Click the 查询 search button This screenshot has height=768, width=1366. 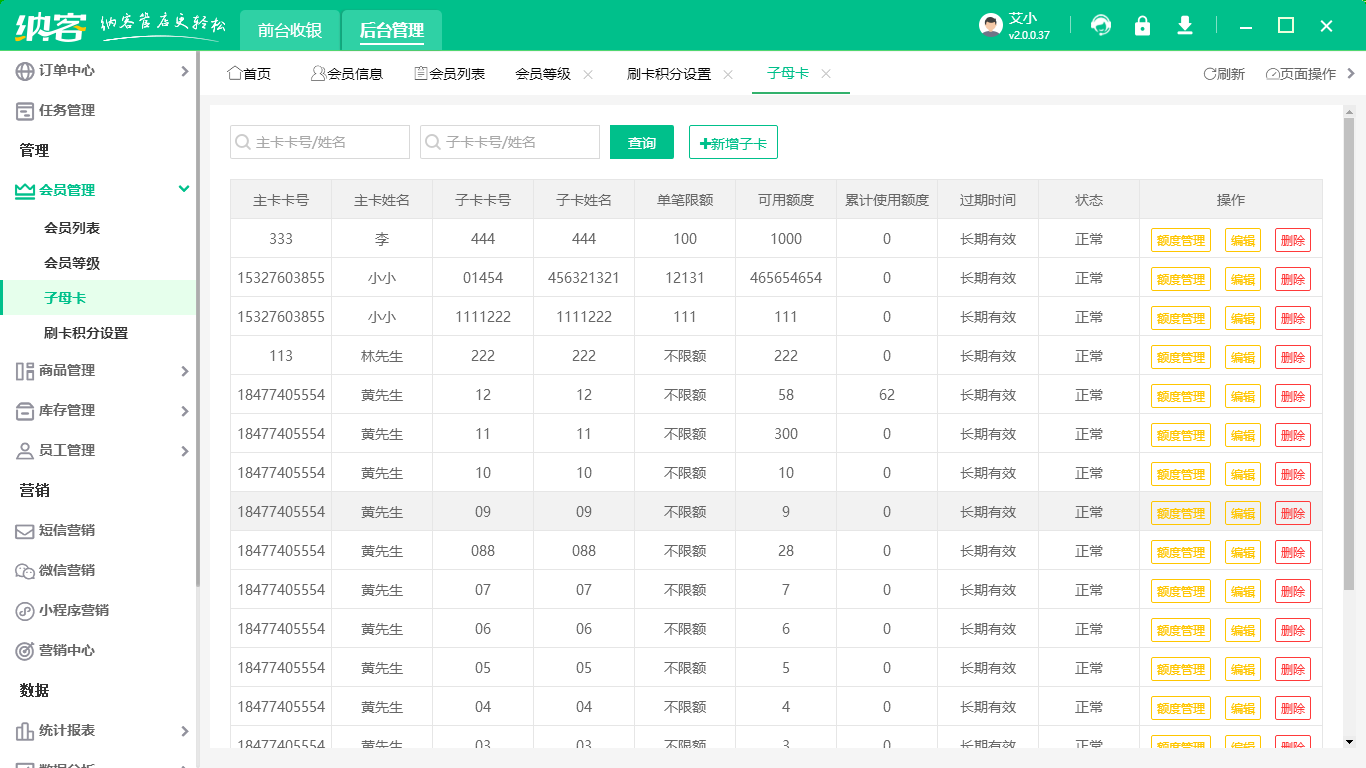[x=641, y=143]
